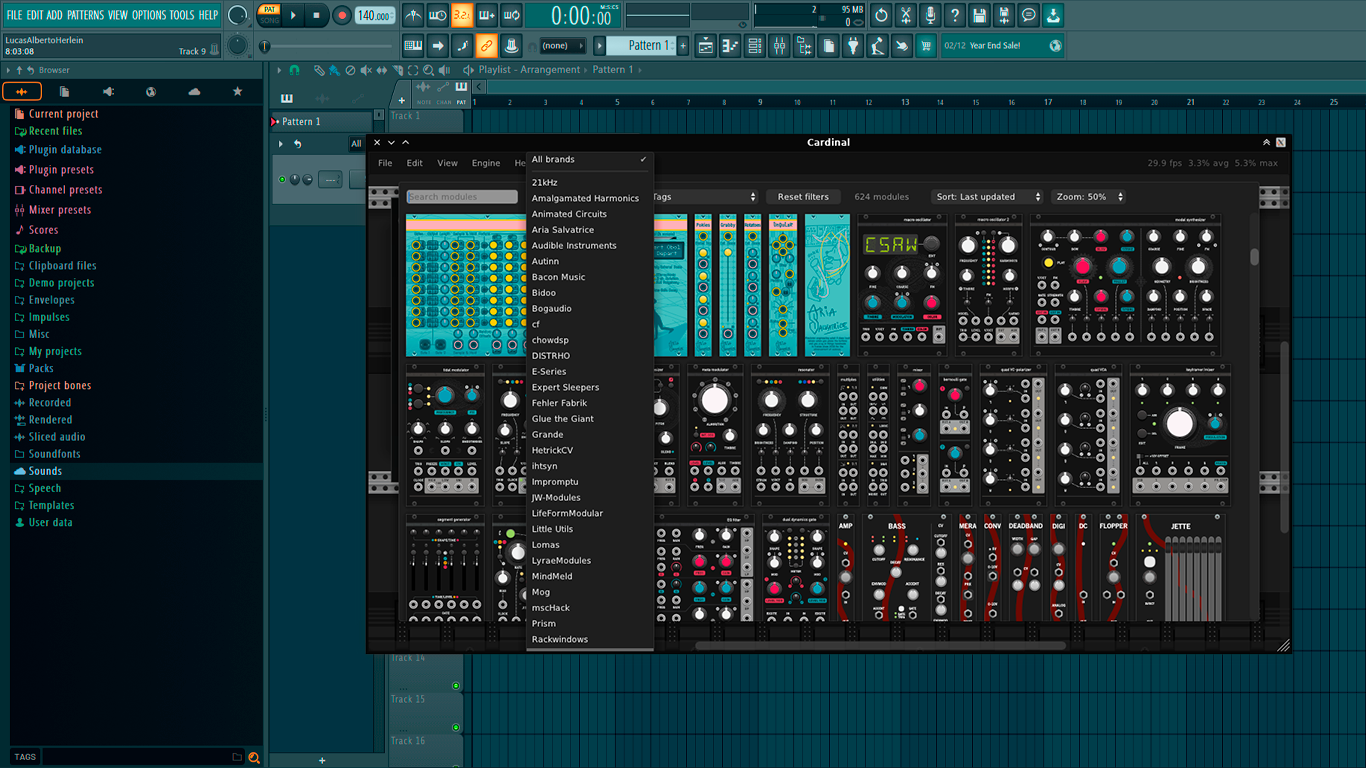Image resolution: width=1366 pixels, height=768 pixels.
Task: Toggle PAT/SONG playback mode
Action: tap(269, 15)
